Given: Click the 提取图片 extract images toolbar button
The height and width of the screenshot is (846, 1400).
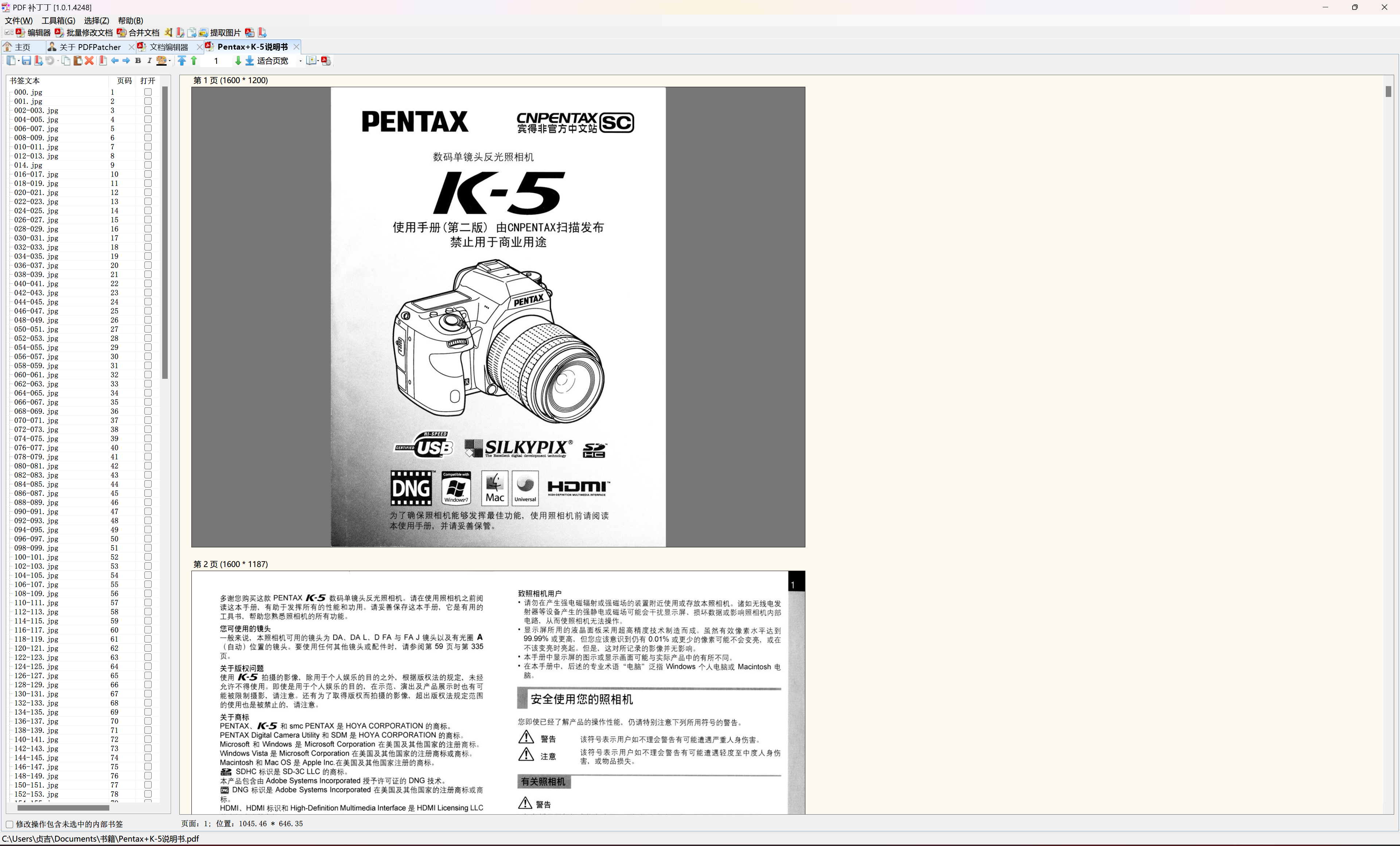Looking at the screenshot, I should pyautogui.click(x=219, y=33).
